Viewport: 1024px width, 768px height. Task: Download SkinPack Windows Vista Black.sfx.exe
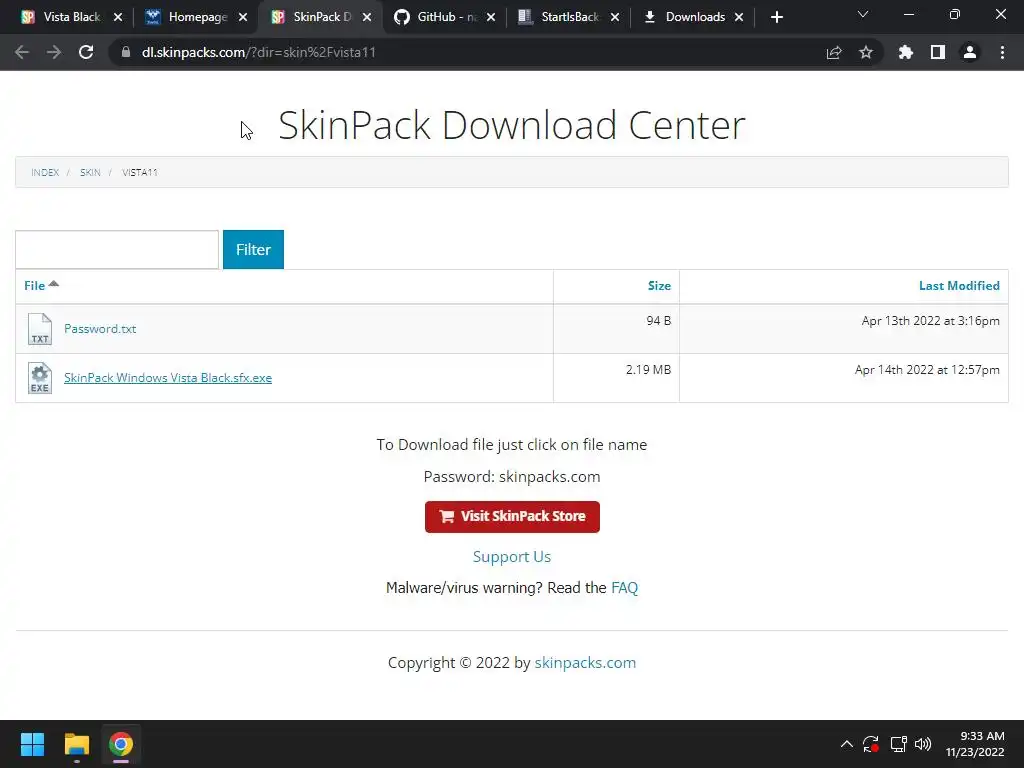[168, 377]
